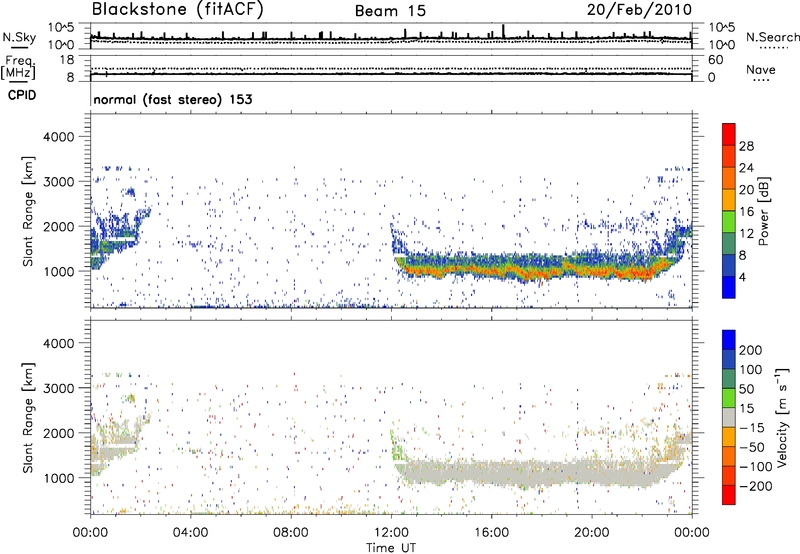Click the 4 label on the power colorbar
Image resolution: width=800 pixels, height=554 pixels.
742,277
